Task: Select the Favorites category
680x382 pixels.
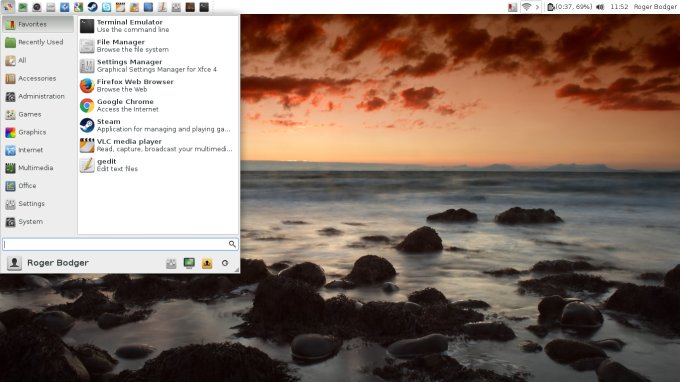Action: 39,24
